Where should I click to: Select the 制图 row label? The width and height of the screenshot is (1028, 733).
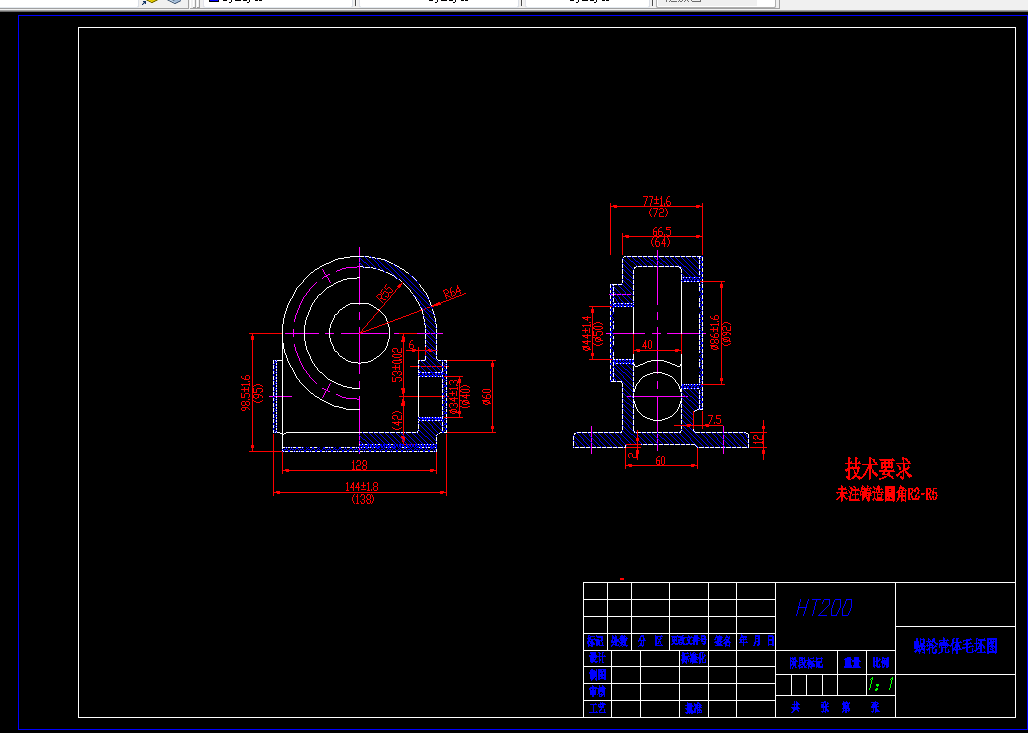click(597, 675)
